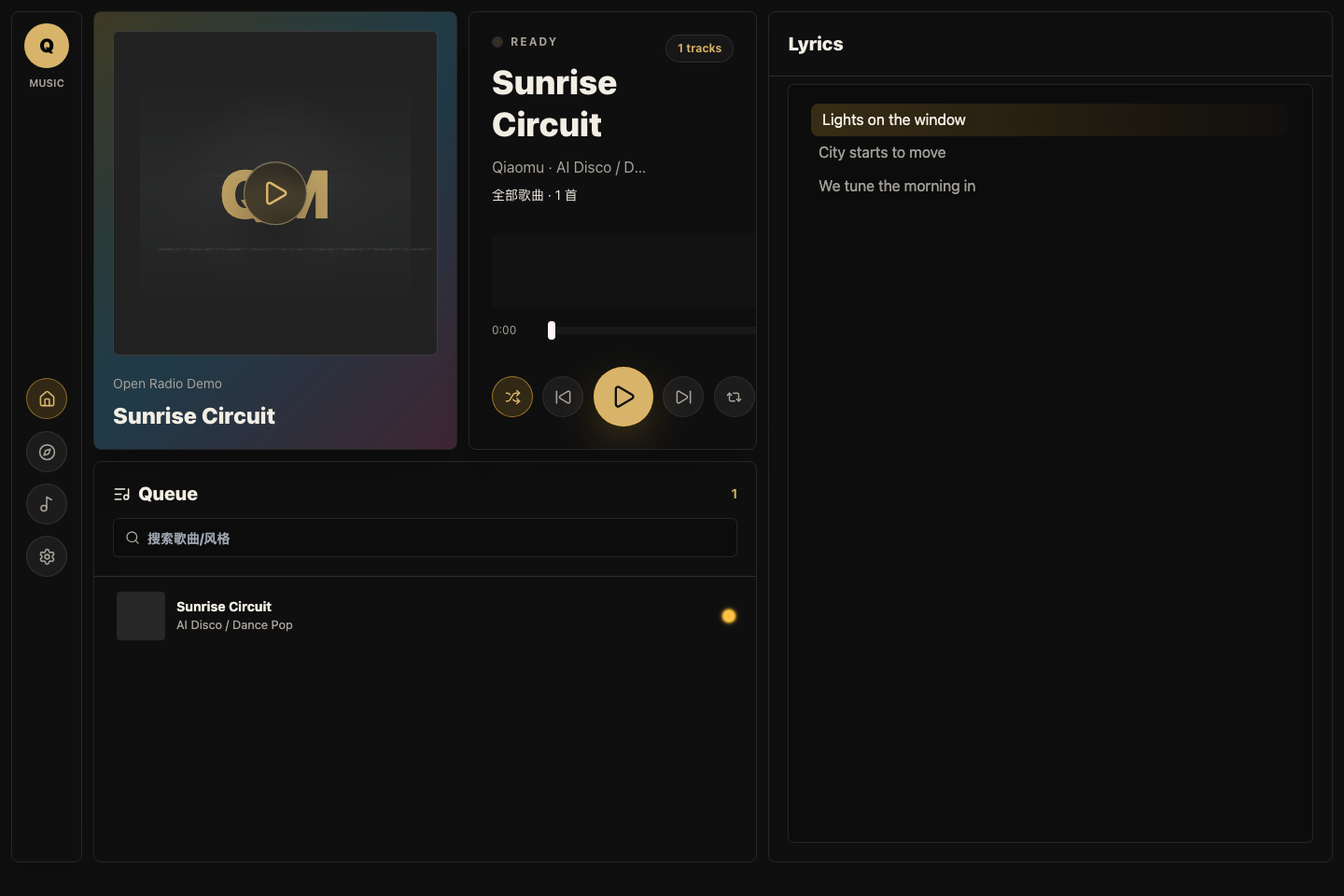This screenshot has height=896, width=1344.
Task: Click the large Sunrise Circuit now-playing title
Action: [x=554, y=104]
